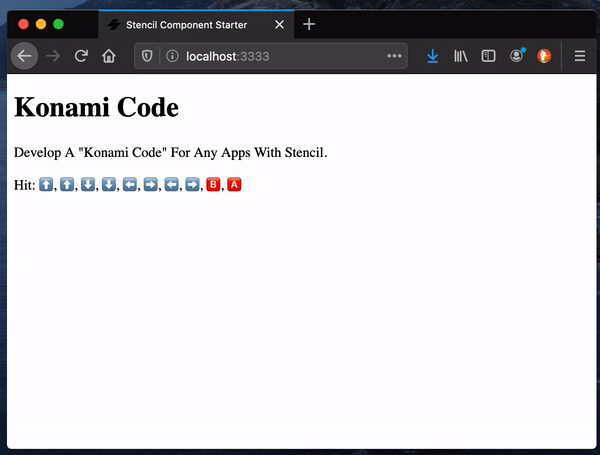Click the forward navigation arrow

tap(53, 56)
